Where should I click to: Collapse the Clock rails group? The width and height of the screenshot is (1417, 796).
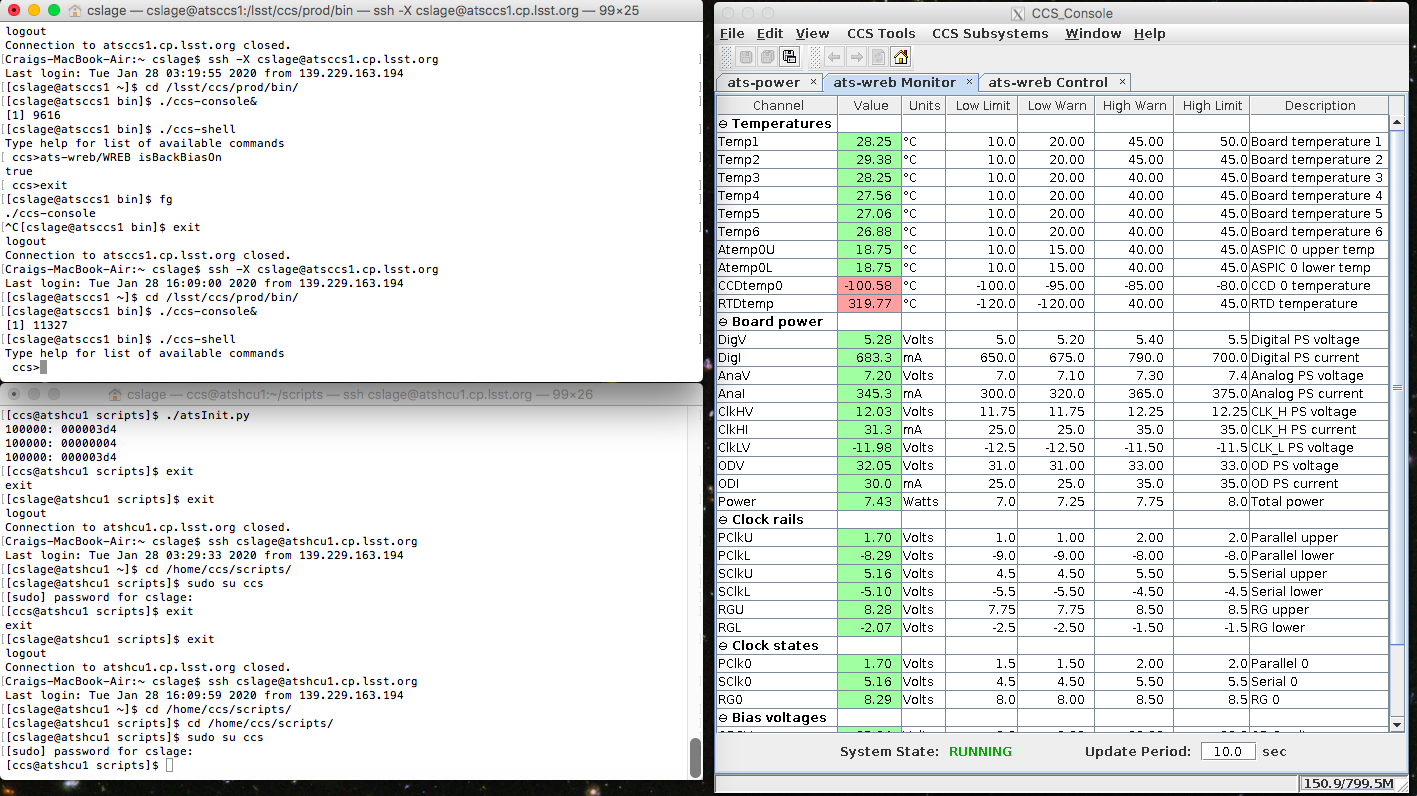click(724, 520)
